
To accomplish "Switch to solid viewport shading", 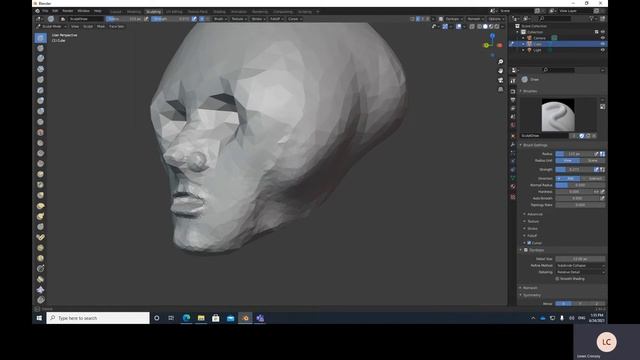I will (485, 27).
